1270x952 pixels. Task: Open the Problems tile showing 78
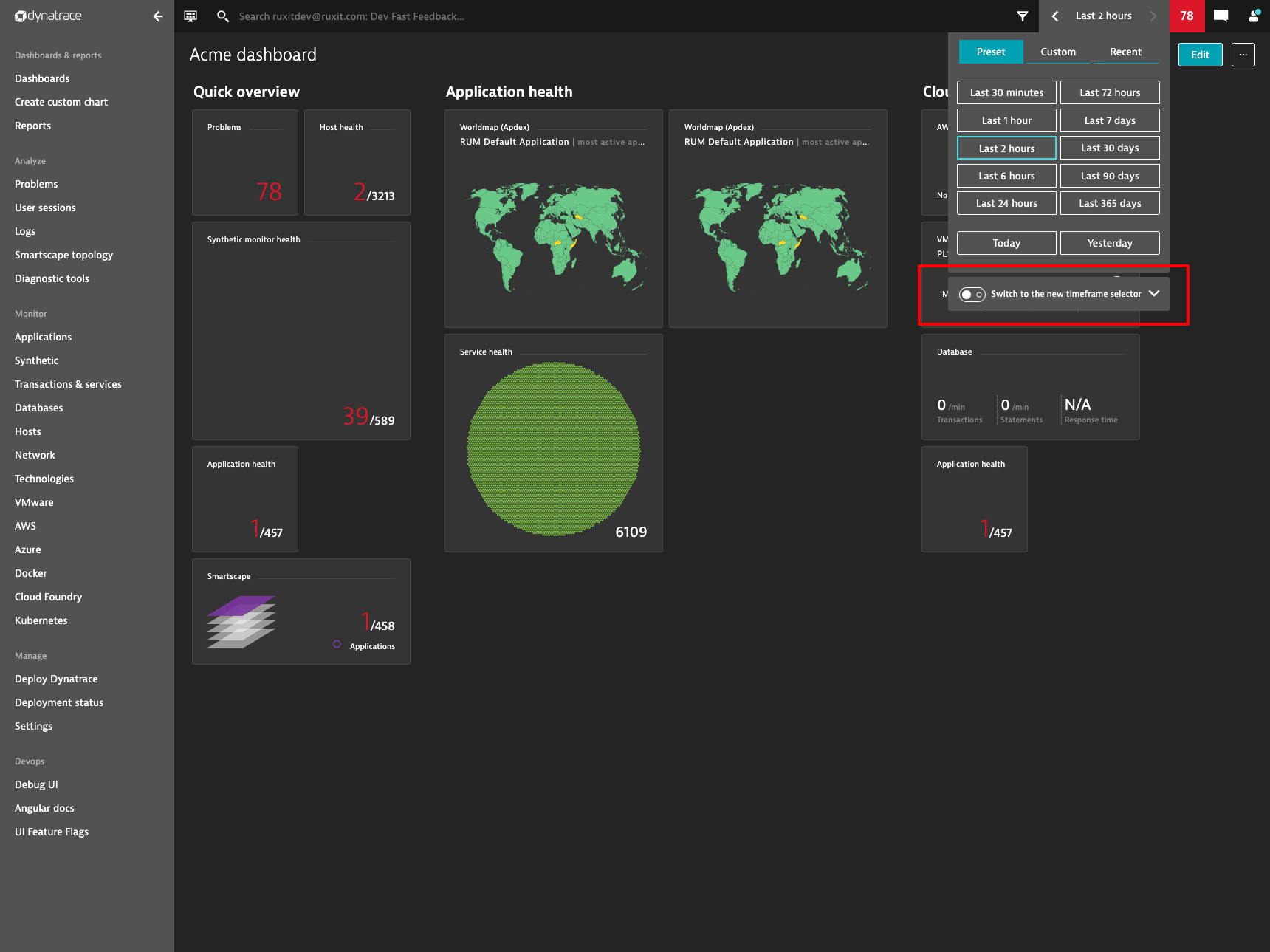(x=245, y=162)
